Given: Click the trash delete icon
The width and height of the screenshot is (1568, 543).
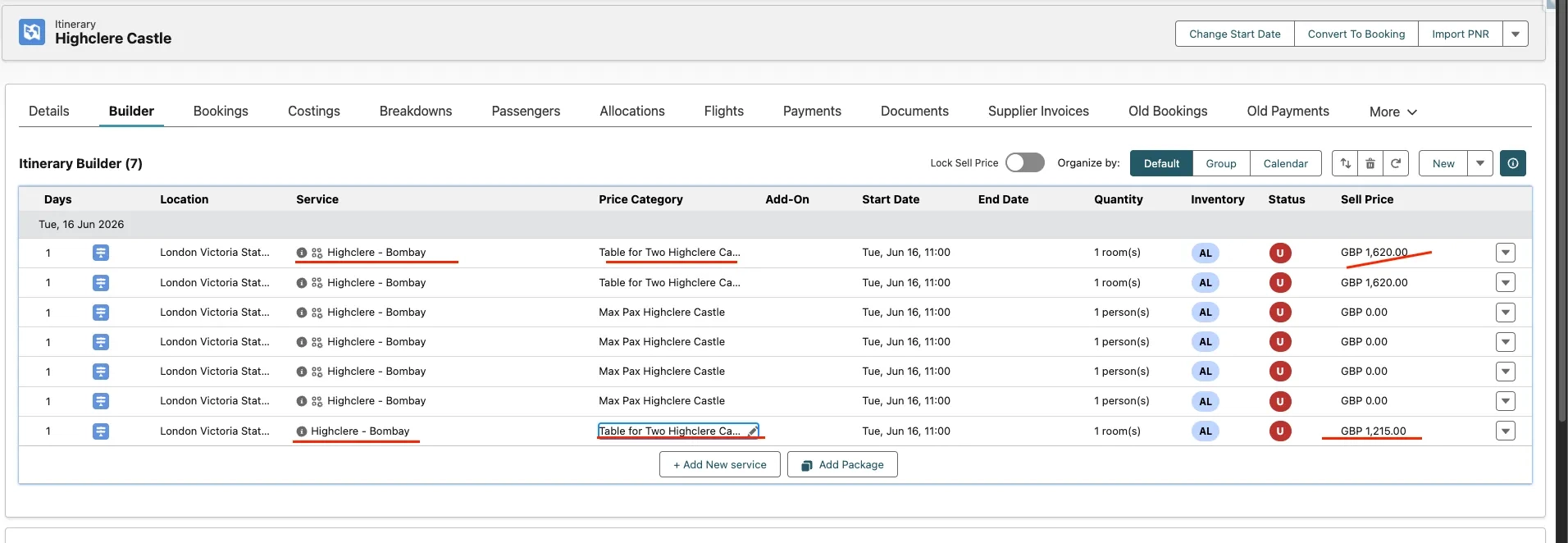Looking at the screenshot, I should 1370,163.
